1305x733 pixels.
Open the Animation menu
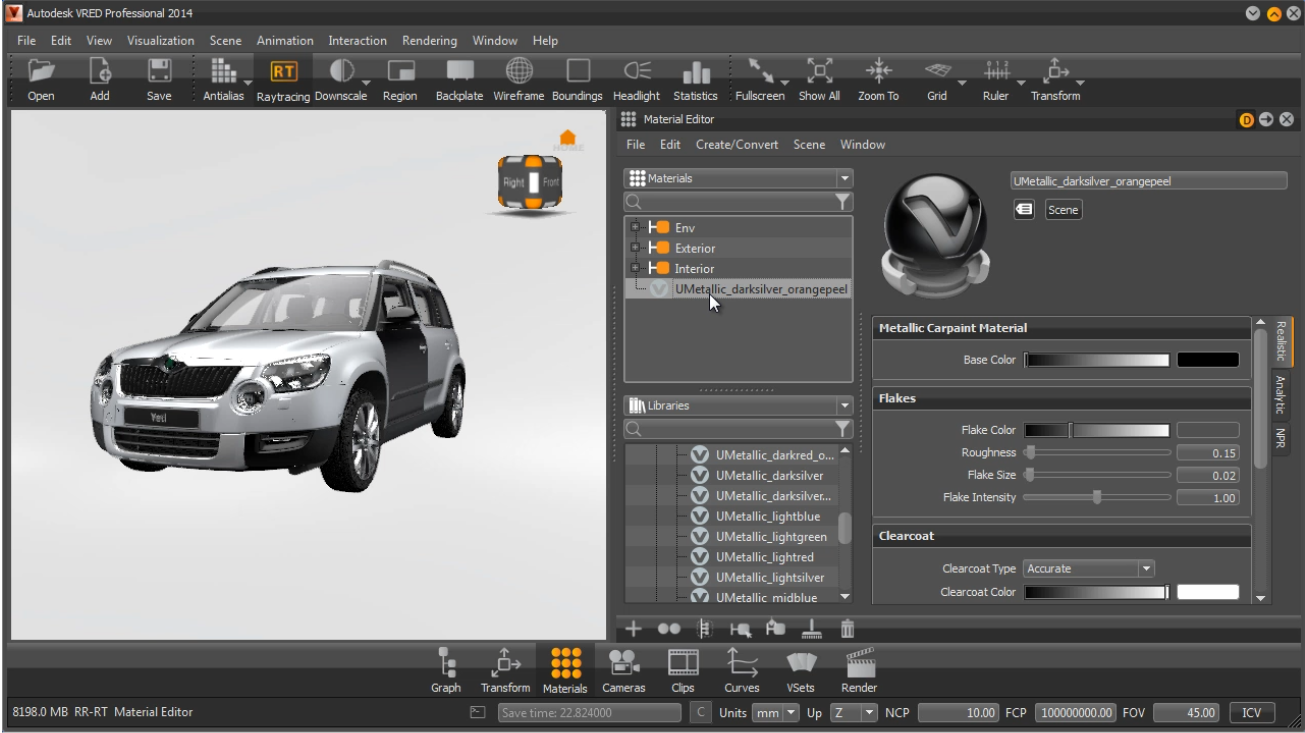tap(285, 41)
